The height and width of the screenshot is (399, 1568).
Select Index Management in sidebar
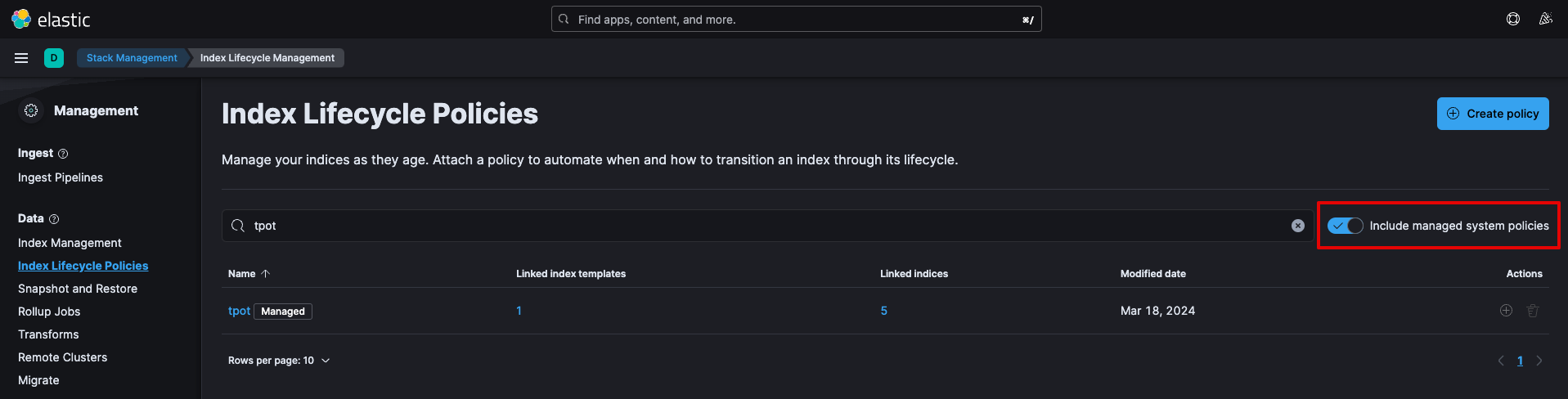[x=70, y=243]
